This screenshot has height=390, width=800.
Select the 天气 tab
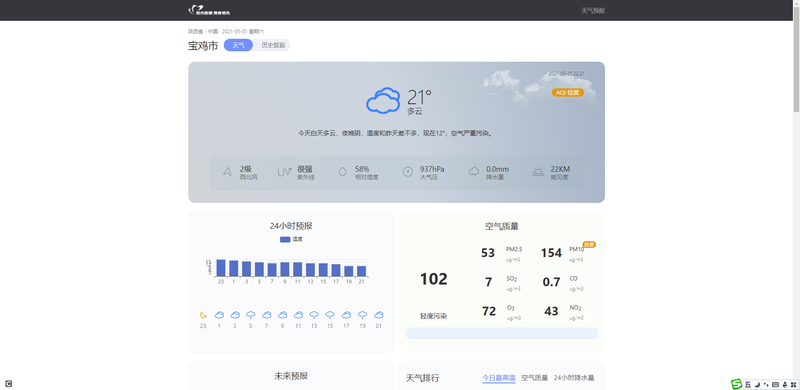pos(238,45)
